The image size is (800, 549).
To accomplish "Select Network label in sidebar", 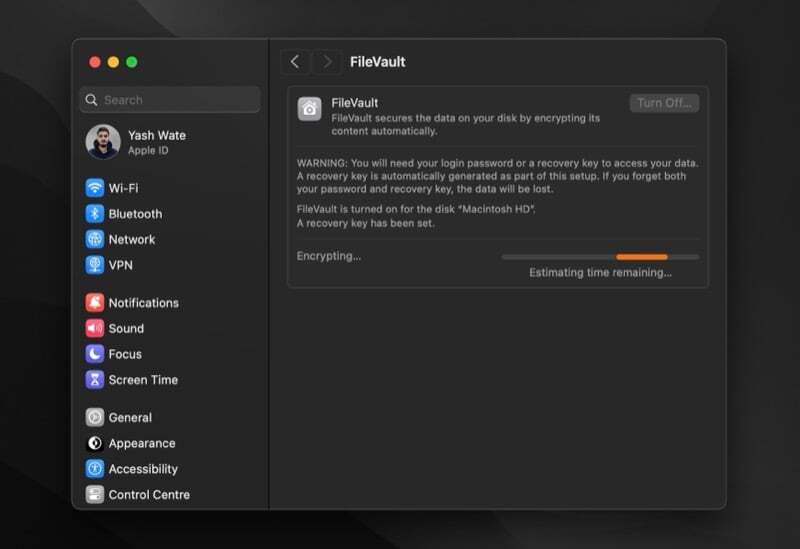I will tap(132, 239).
